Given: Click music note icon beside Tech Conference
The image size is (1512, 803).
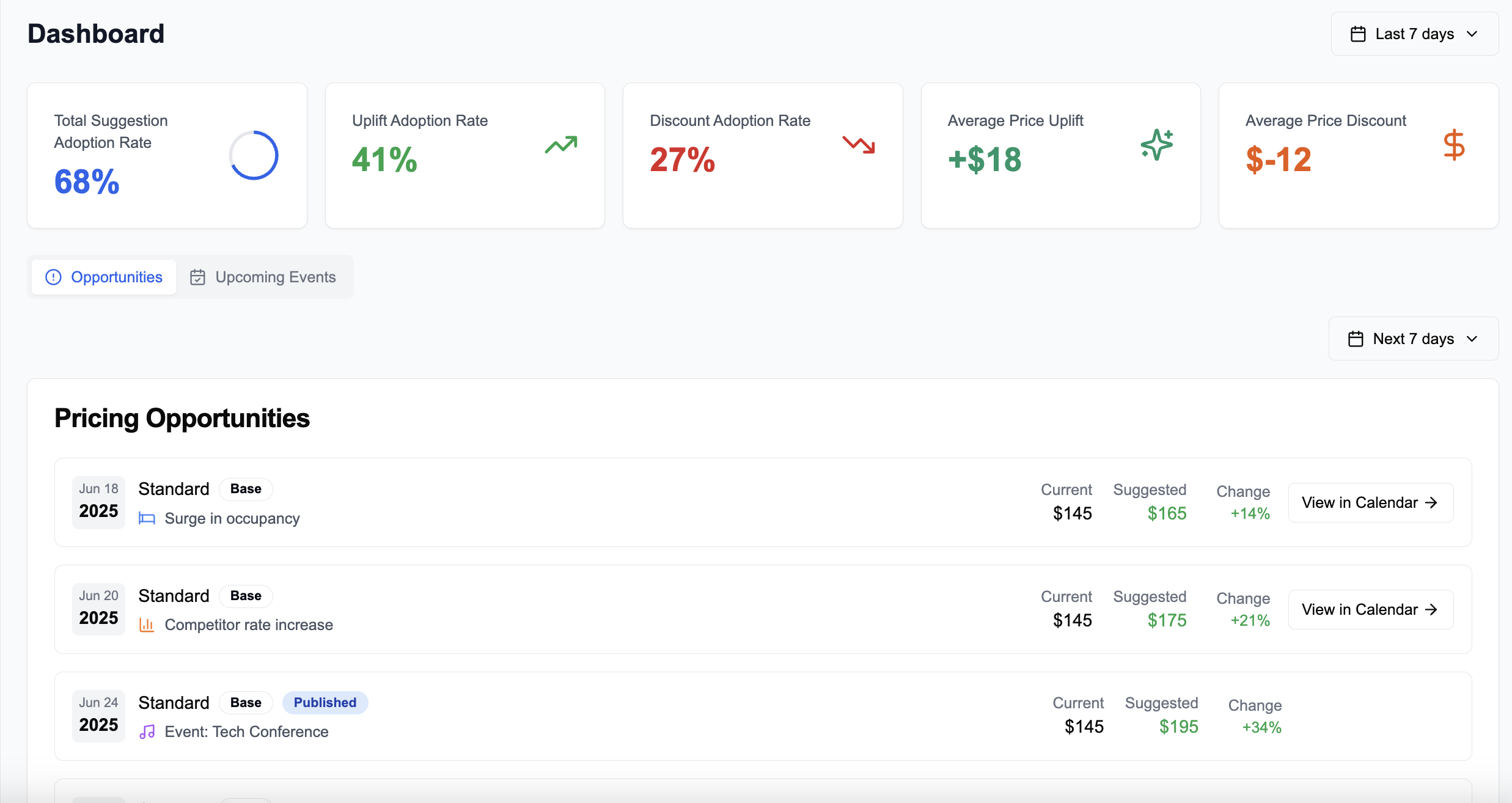Looking at the screenshot, I should click(147, 732).
